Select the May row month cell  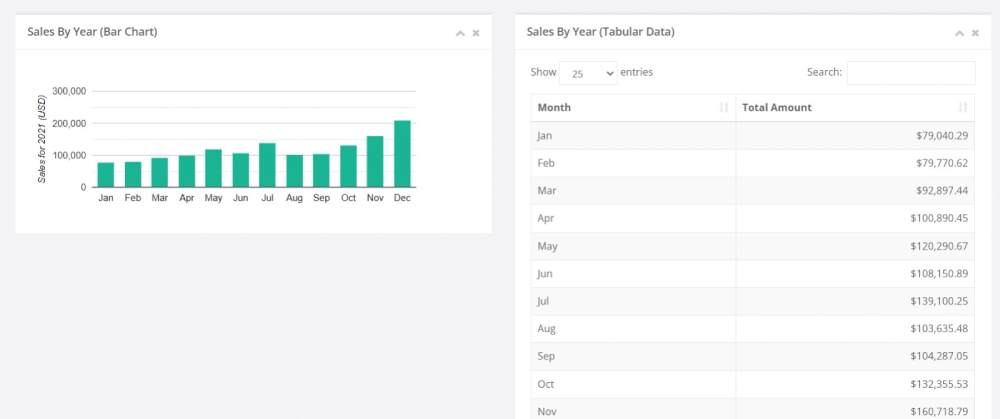tap(633, 246)
